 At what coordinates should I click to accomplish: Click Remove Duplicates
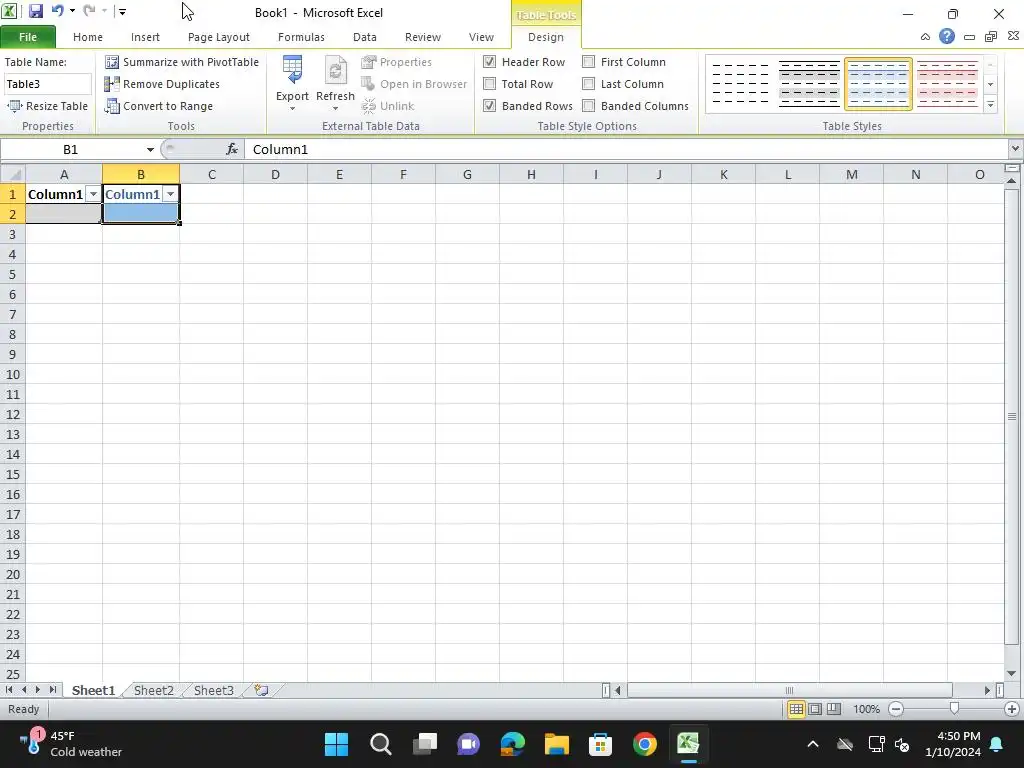(162, 84)
